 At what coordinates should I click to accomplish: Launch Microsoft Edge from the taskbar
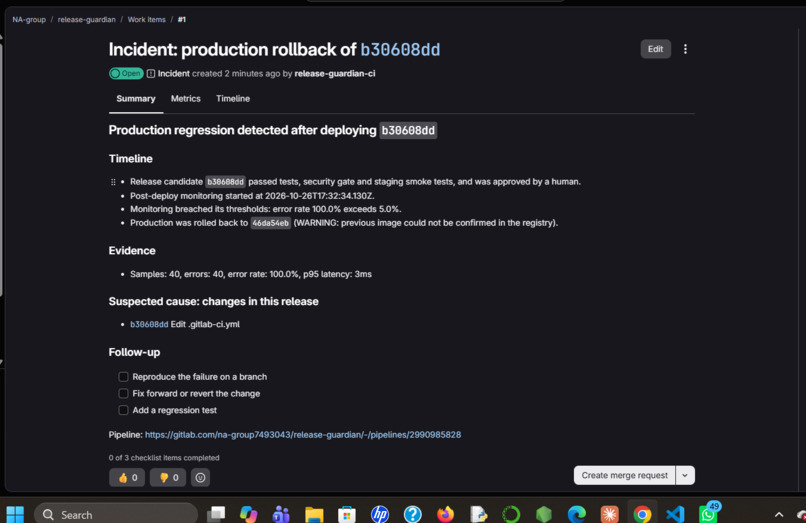577,514
